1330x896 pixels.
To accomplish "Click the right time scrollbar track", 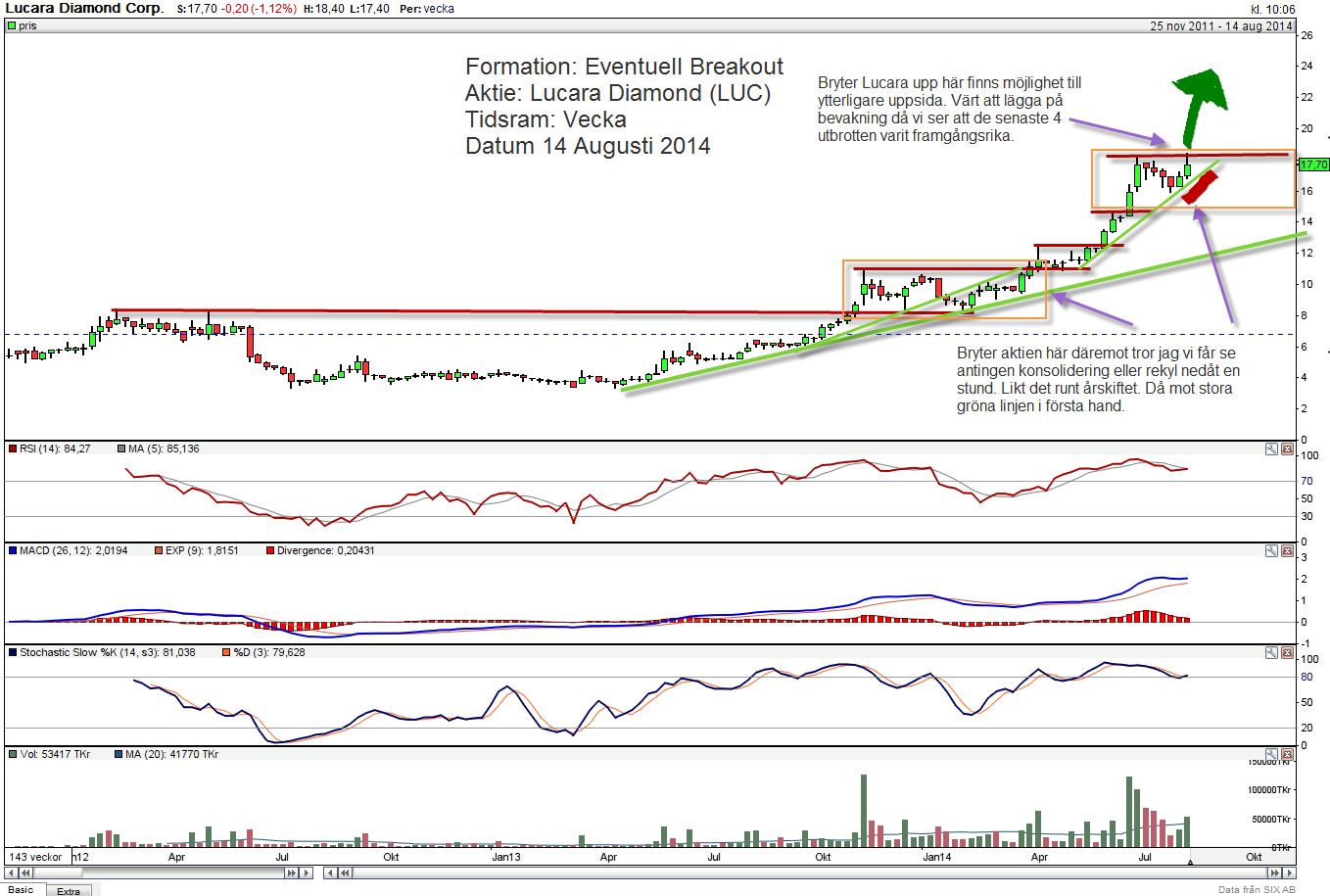I will click(810, 873).
